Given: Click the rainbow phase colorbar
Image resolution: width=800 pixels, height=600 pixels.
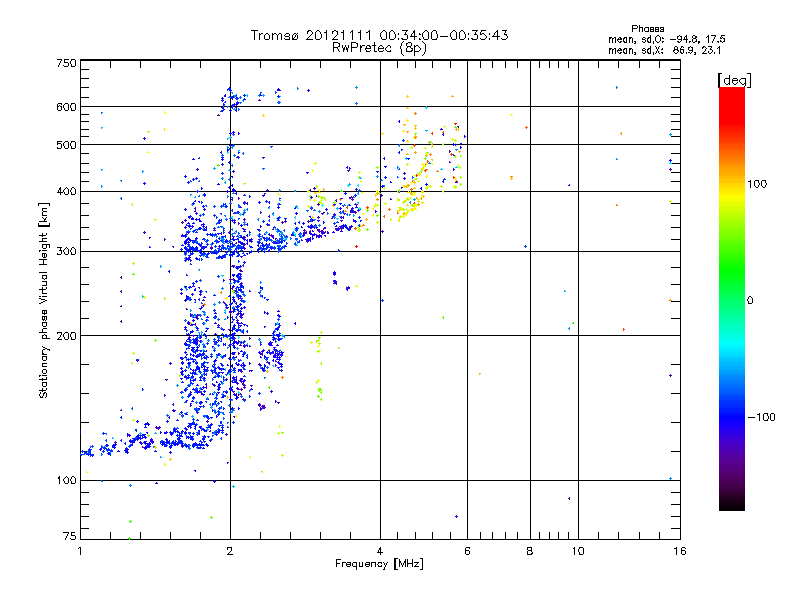Looking at the screenshot, I should 732,298.
